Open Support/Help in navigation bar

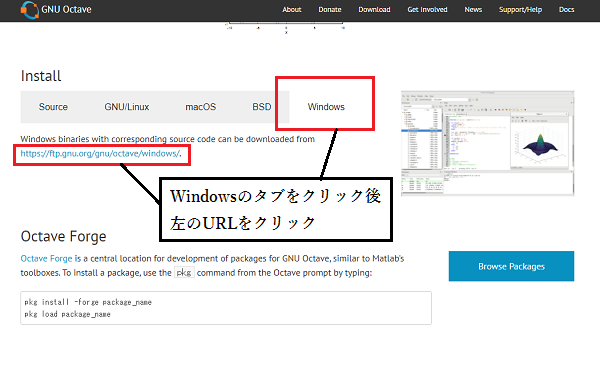[x=520, y=10]
